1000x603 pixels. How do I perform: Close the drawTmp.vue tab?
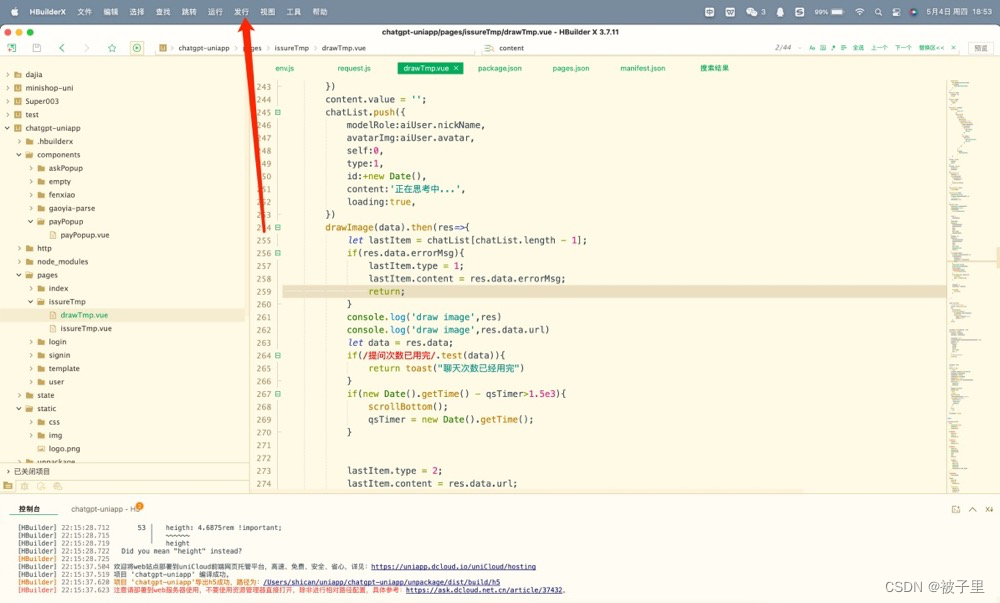[x=456, y=68]
